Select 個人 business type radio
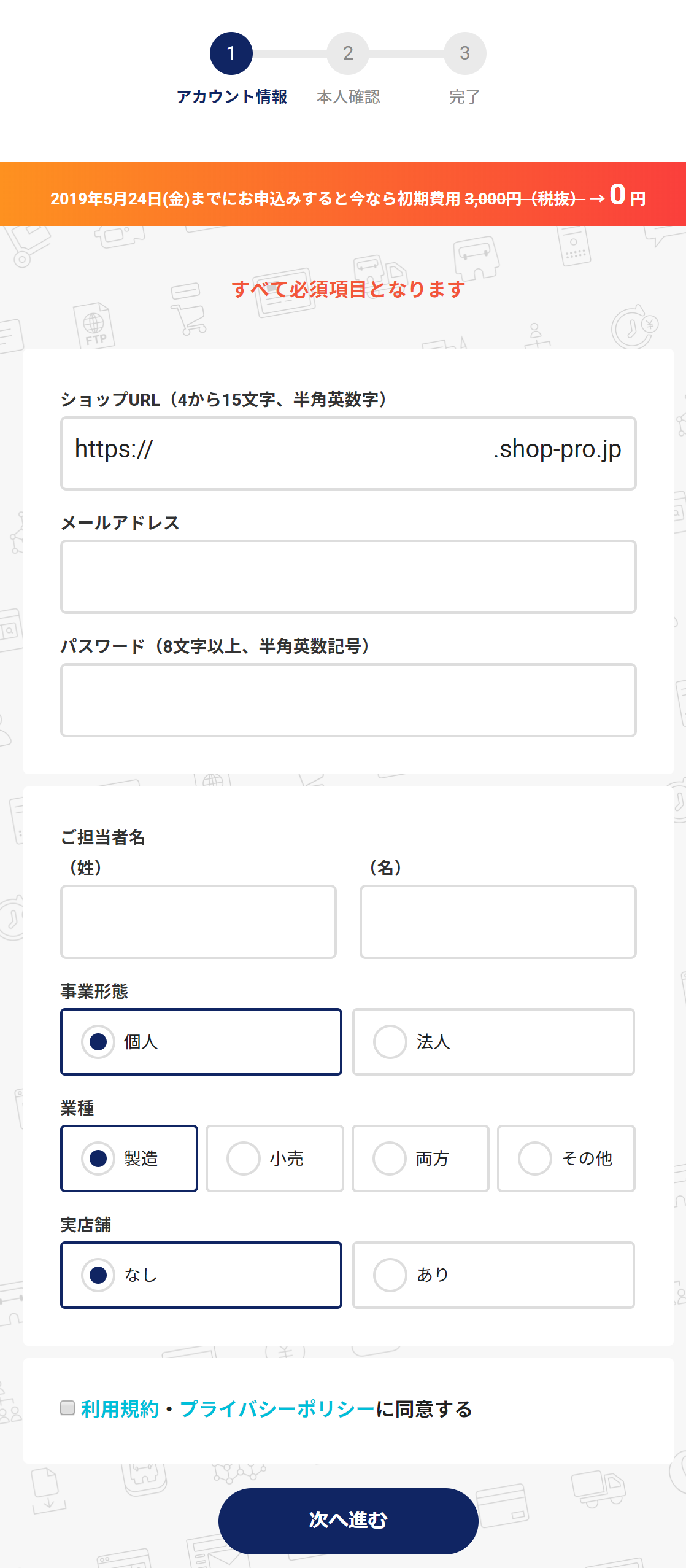The image size is (686, 1568). pyautogui.click(x=201, y=1042)
